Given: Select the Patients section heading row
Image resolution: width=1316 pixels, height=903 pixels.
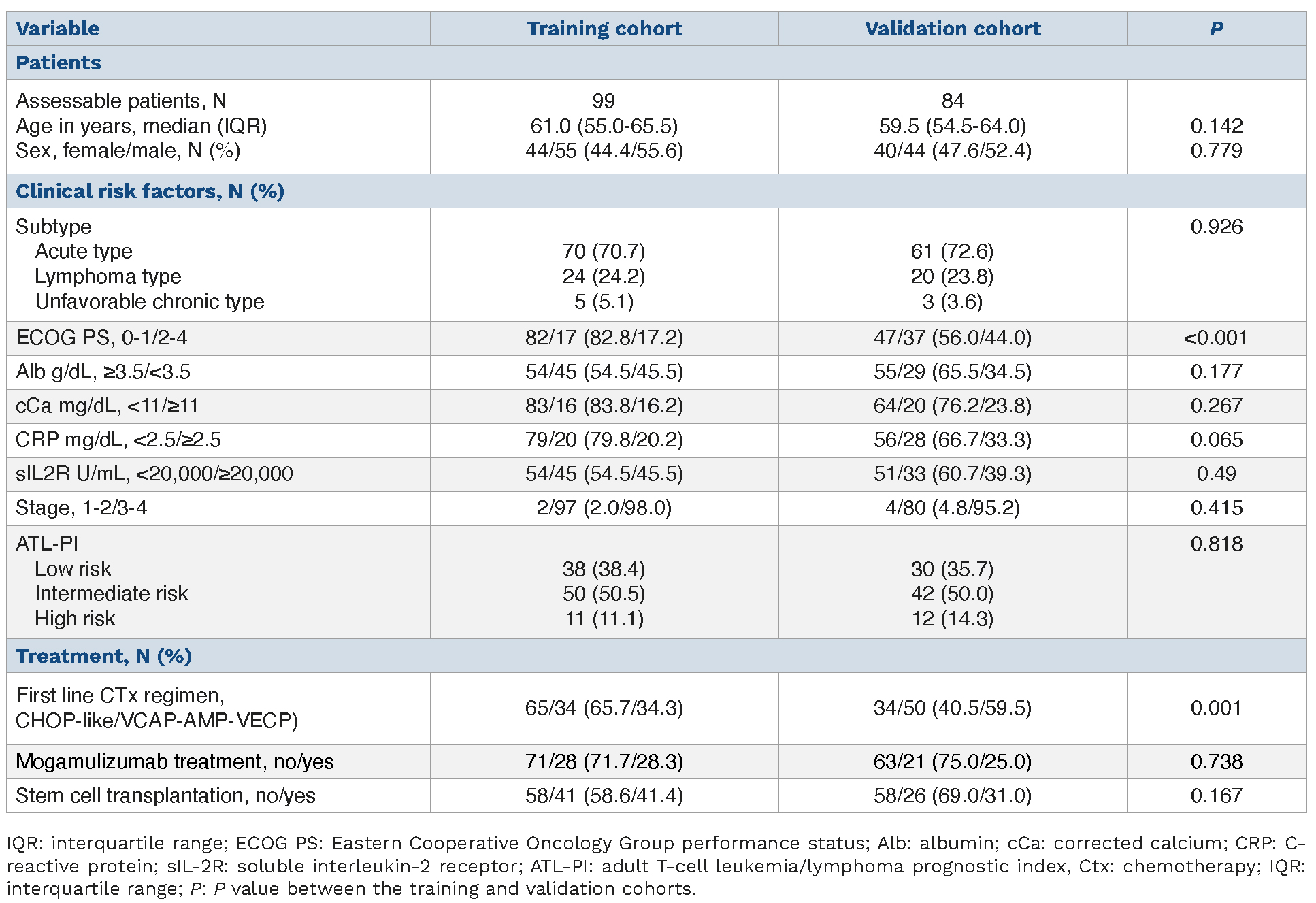Looking at the screenshot, I should coord(59,63).
